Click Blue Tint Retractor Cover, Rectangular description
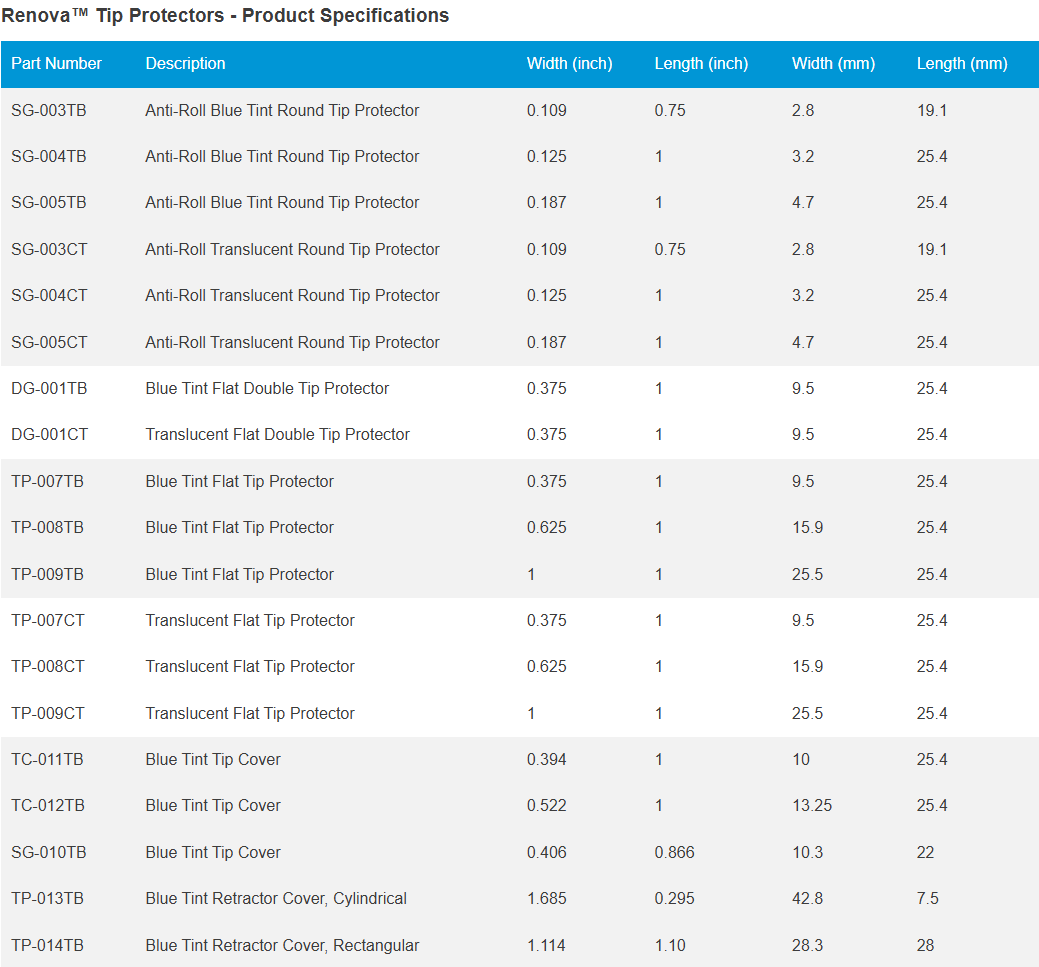 coord(282,946)
